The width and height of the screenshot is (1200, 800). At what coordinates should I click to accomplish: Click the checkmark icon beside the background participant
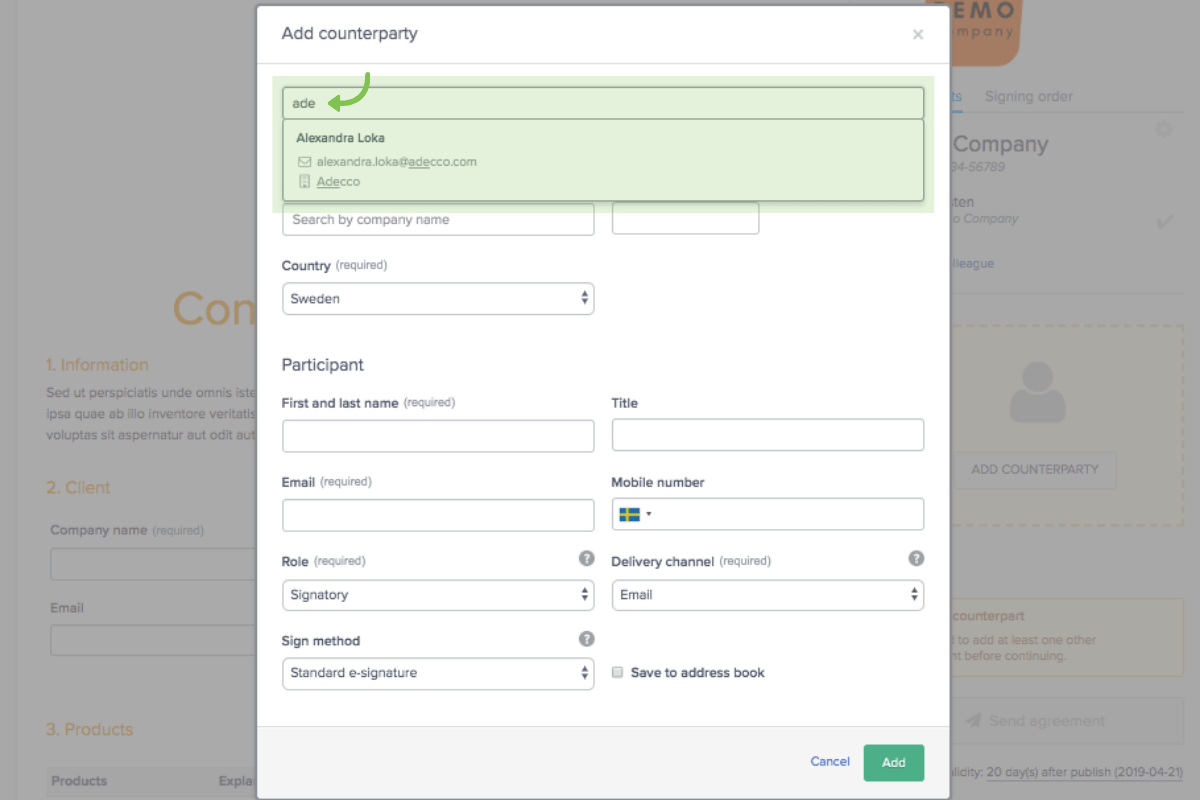pos(1165,222)
